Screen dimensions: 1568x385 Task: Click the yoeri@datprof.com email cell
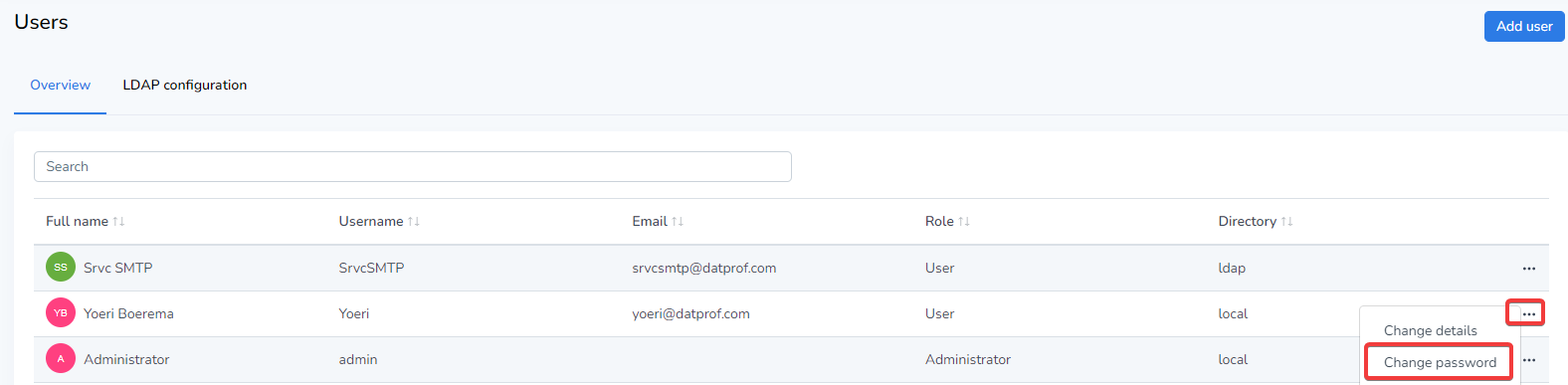(690, 314)
